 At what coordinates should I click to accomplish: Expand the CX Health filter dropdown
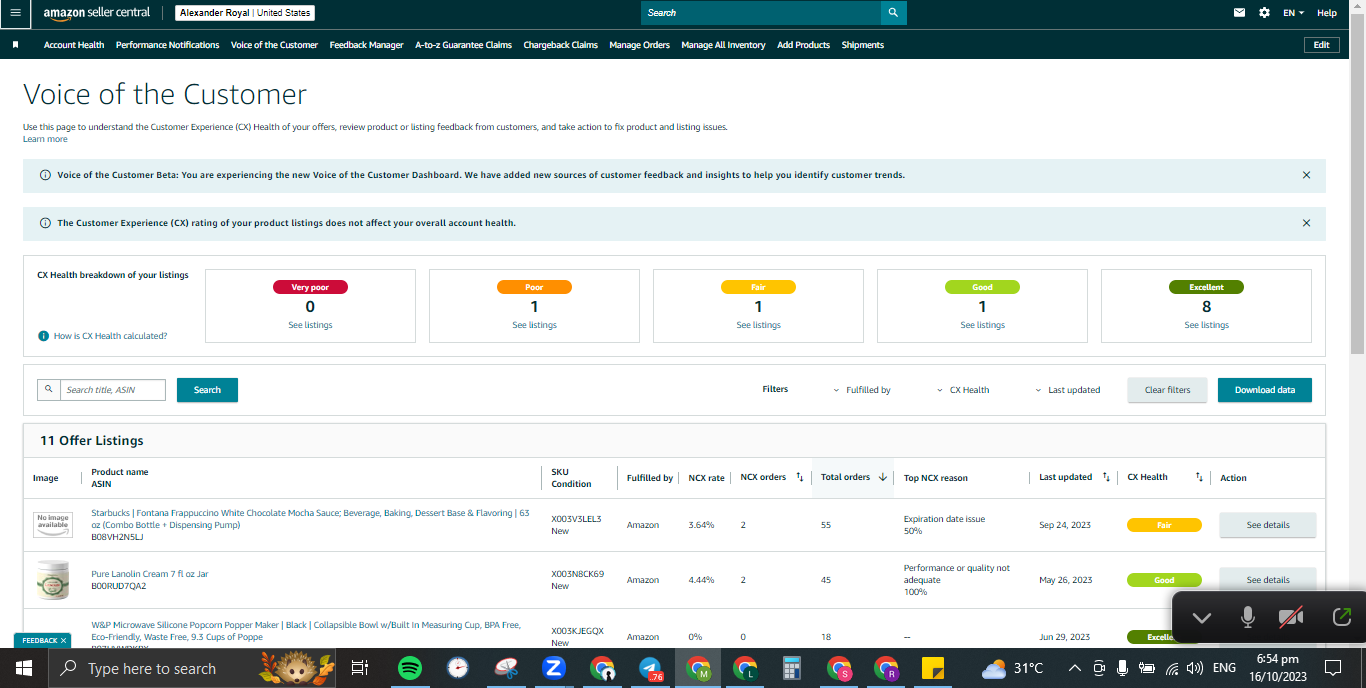(x=963, y=390)
